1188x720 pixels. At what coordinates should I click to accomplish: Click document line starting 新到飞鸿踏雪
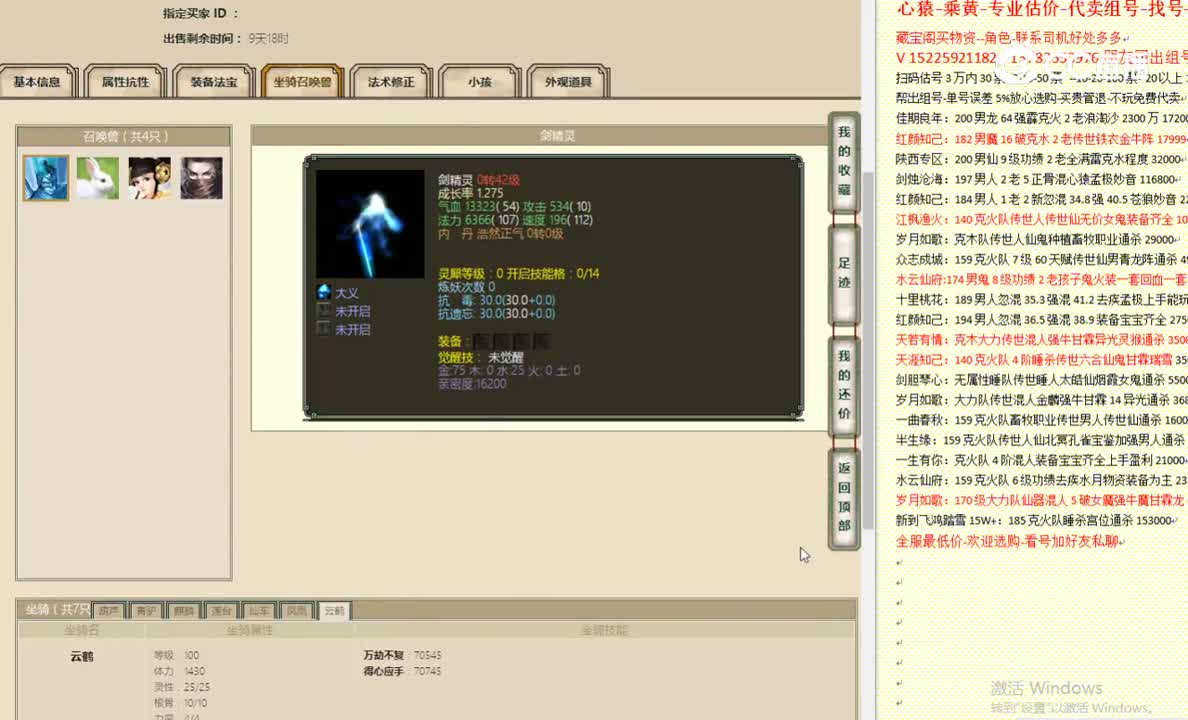pyautogui.click(x=1037, y=520)
